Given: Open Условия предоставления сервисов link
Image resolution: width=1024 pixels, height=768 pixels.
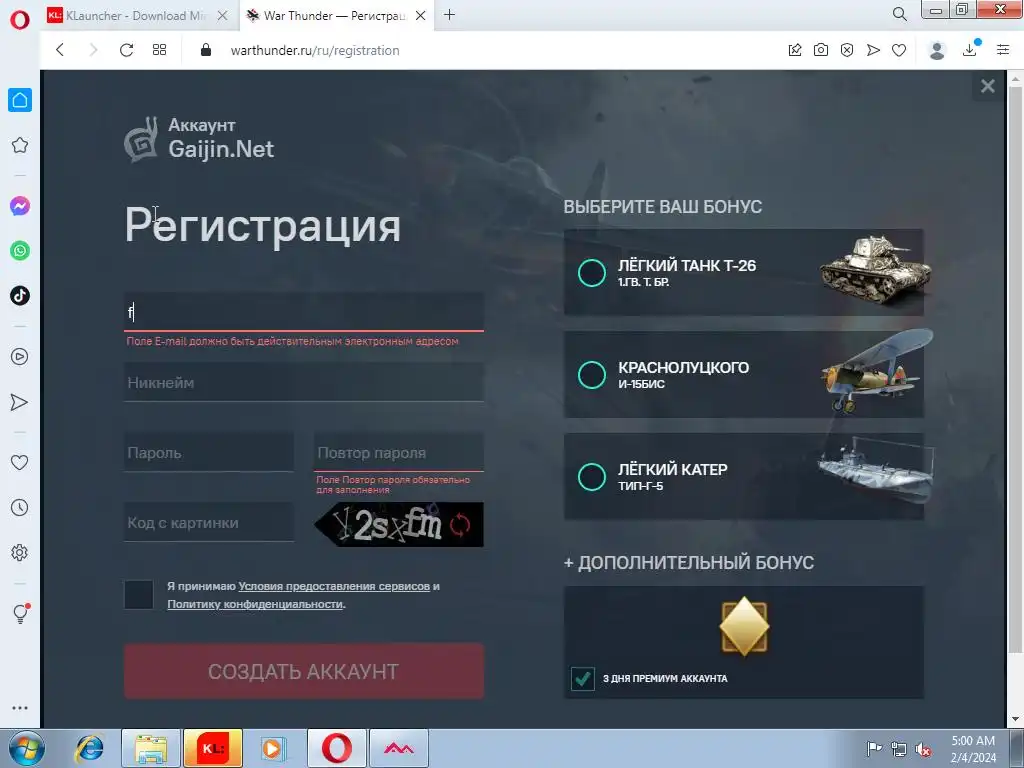Looking at the screenshot, I should pos(334,586).
